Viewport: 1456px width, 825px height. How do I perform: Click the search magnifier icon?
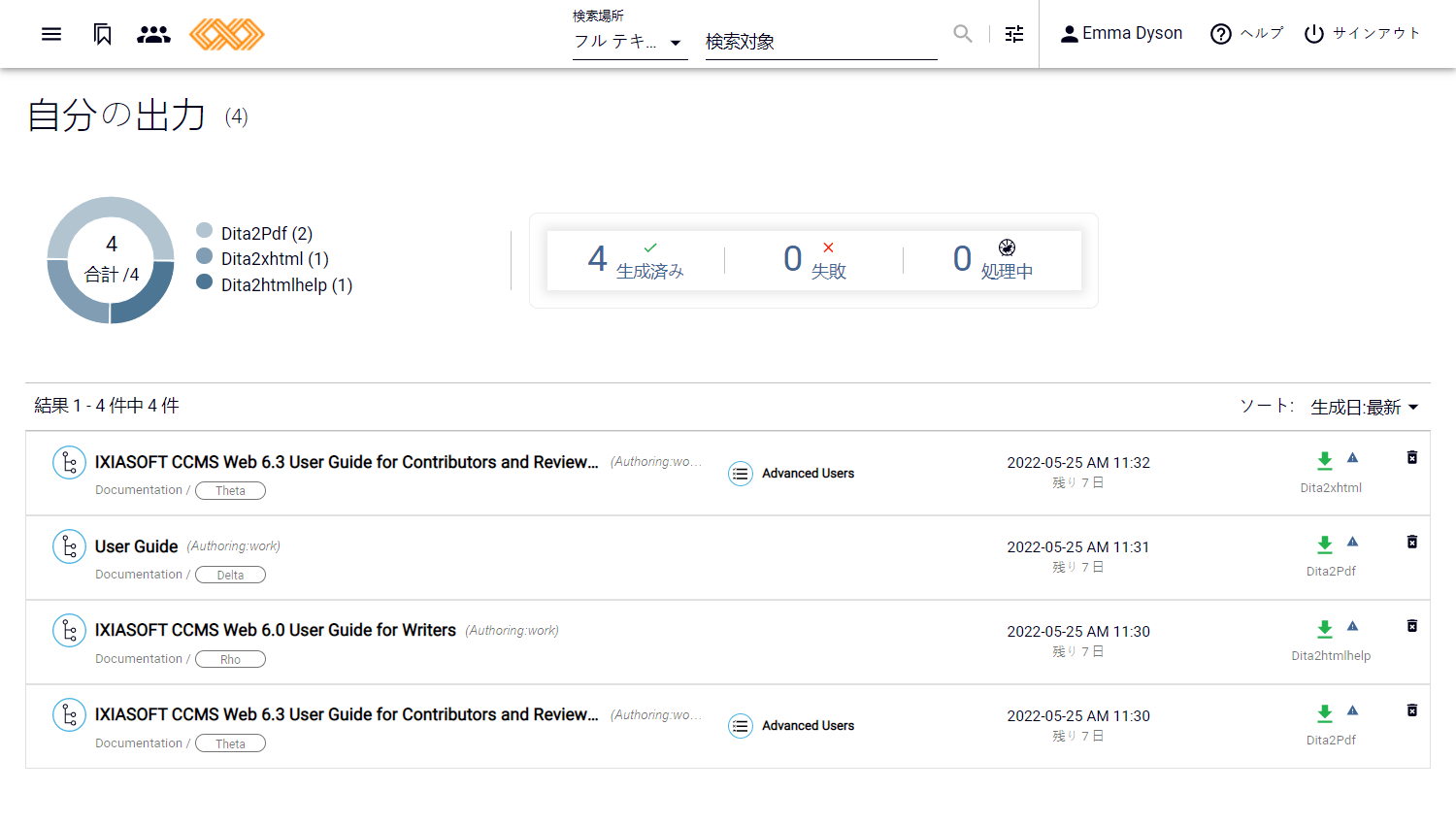[963, 34]
